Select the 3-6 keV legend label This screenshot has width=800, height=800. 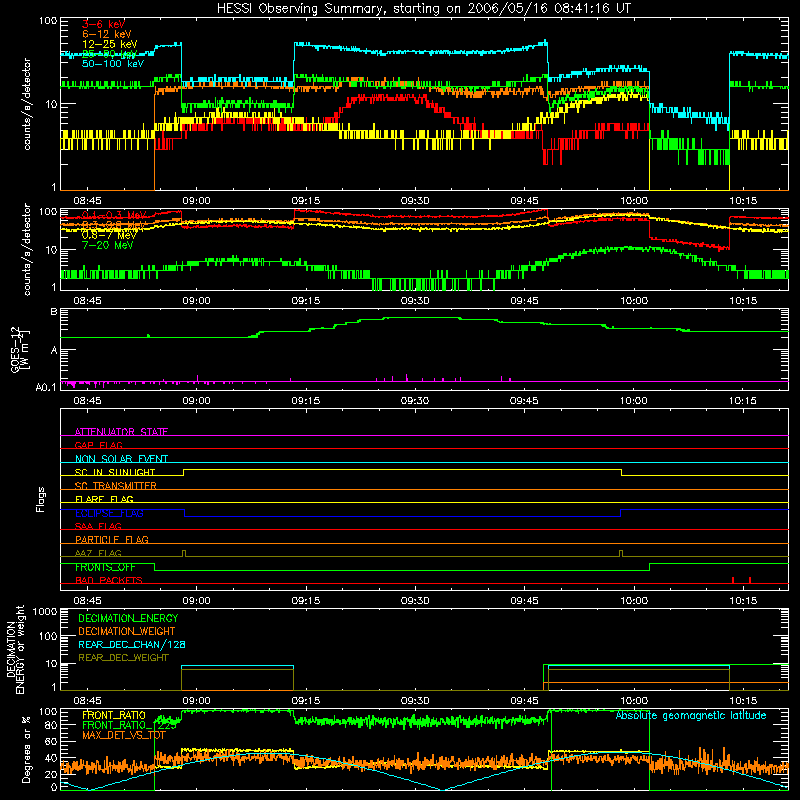coord(103,24)
